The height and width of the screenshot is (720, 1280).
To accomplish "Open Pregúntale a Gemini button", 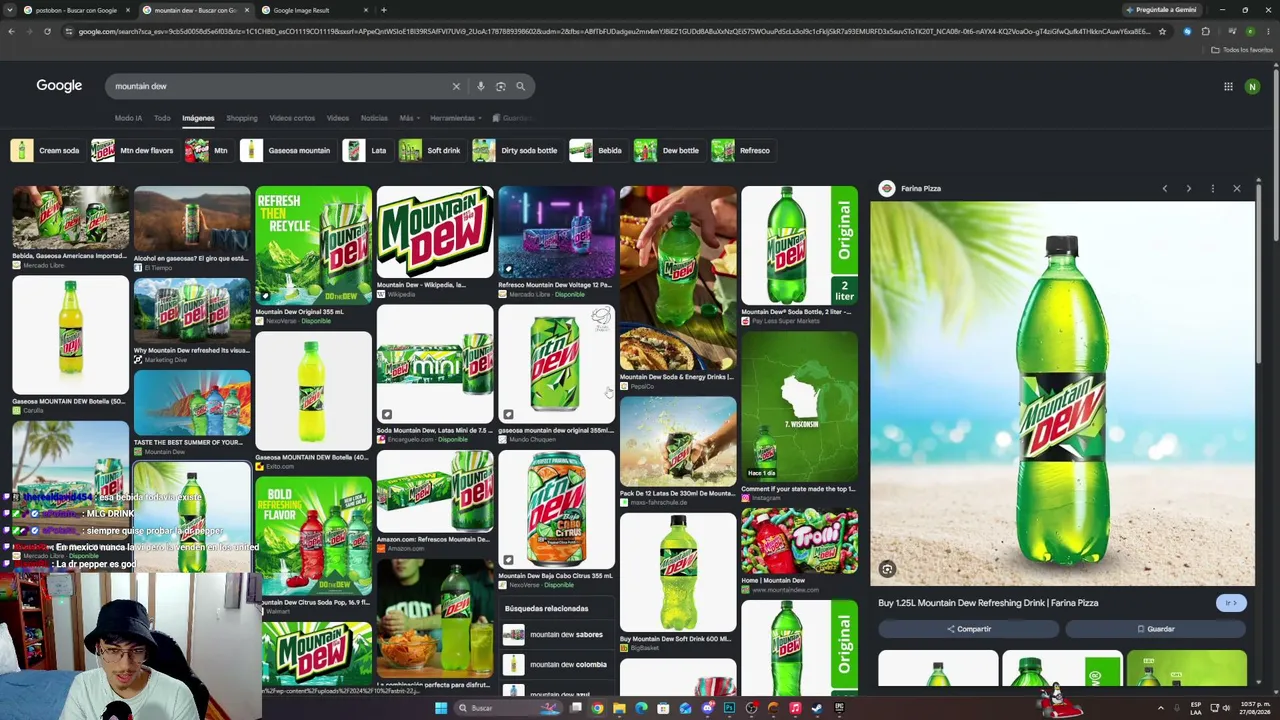I will 1161,10.
